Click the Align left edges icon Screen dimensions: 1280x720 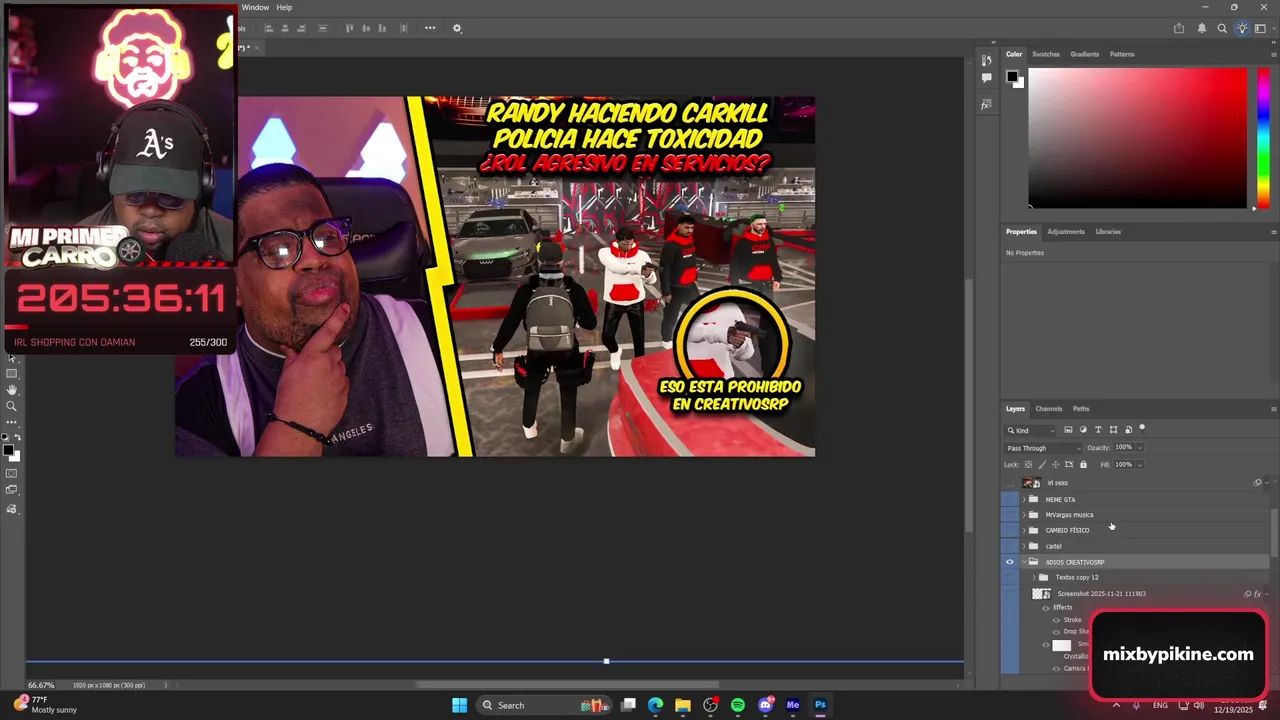(269, 28)
